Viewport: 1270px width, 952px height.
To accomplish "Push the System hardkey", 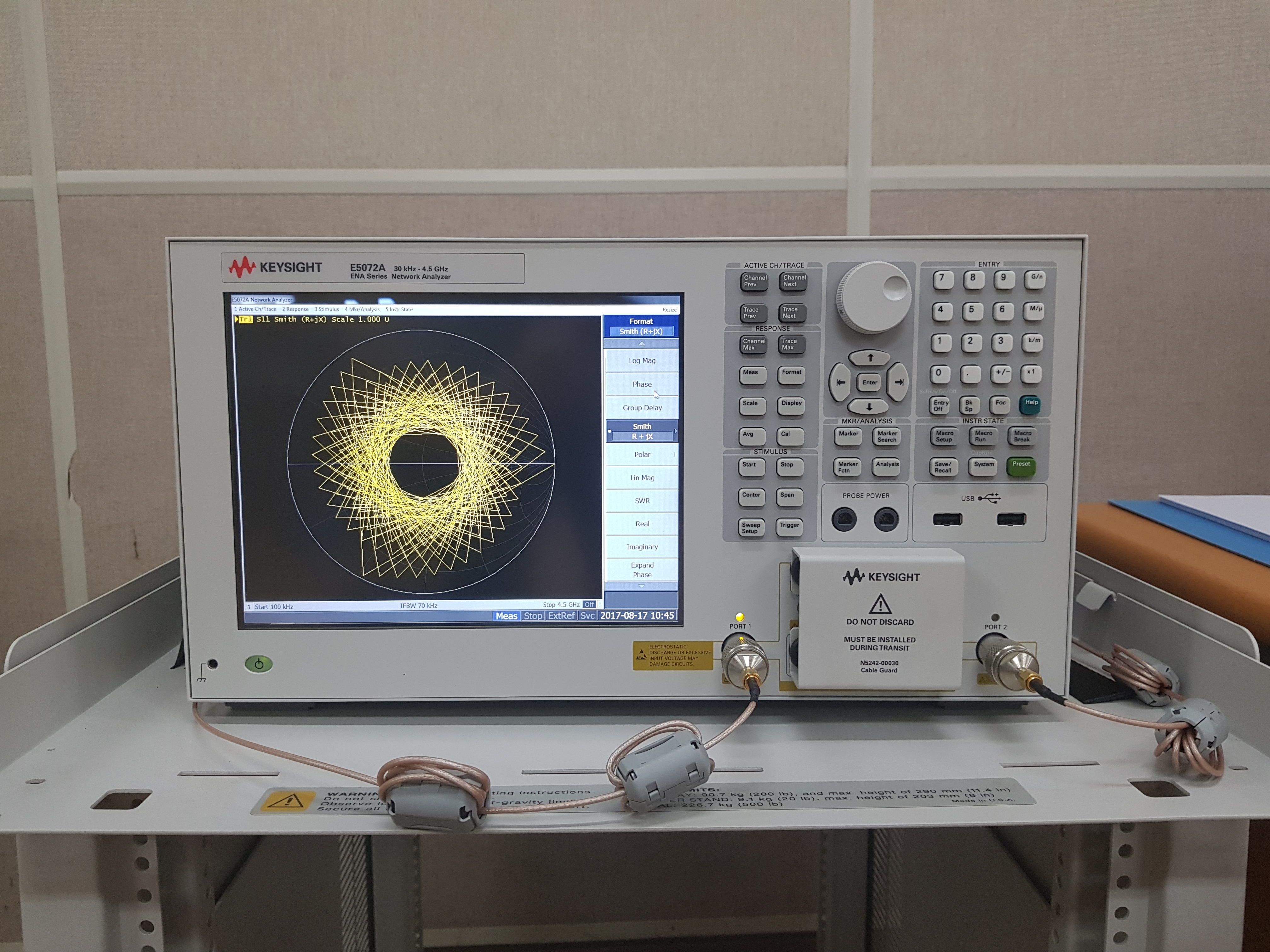I will coord(983,467).
